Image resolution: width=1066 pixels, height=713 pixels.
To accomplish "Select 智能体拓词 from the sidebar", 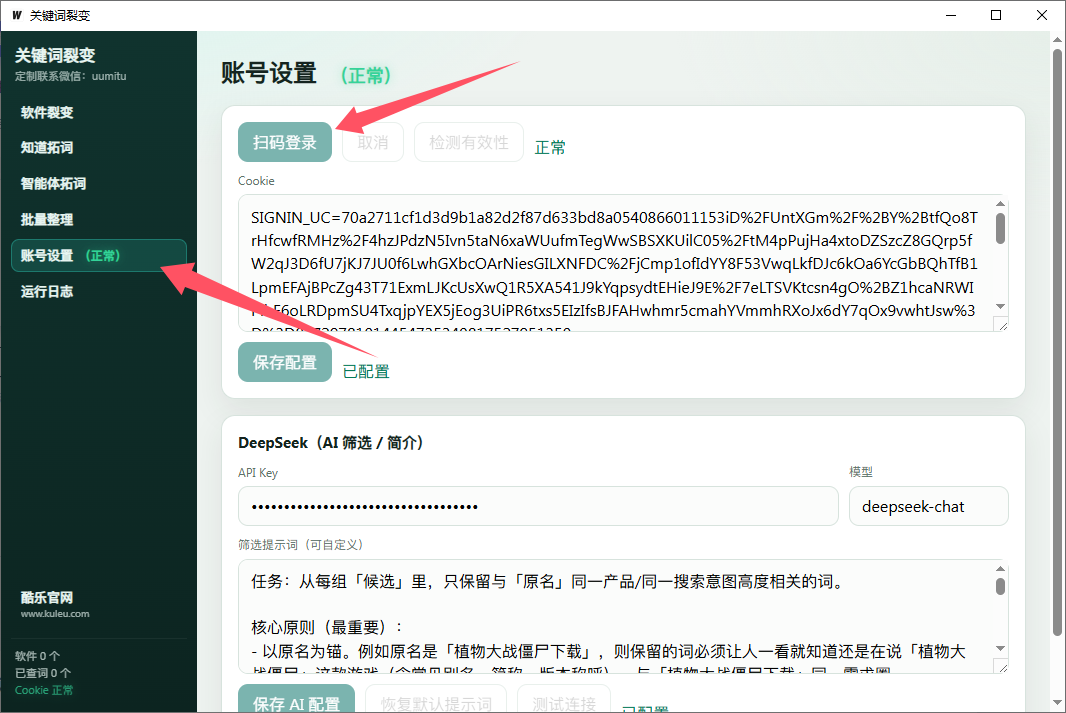I will (x=53, y=184).
